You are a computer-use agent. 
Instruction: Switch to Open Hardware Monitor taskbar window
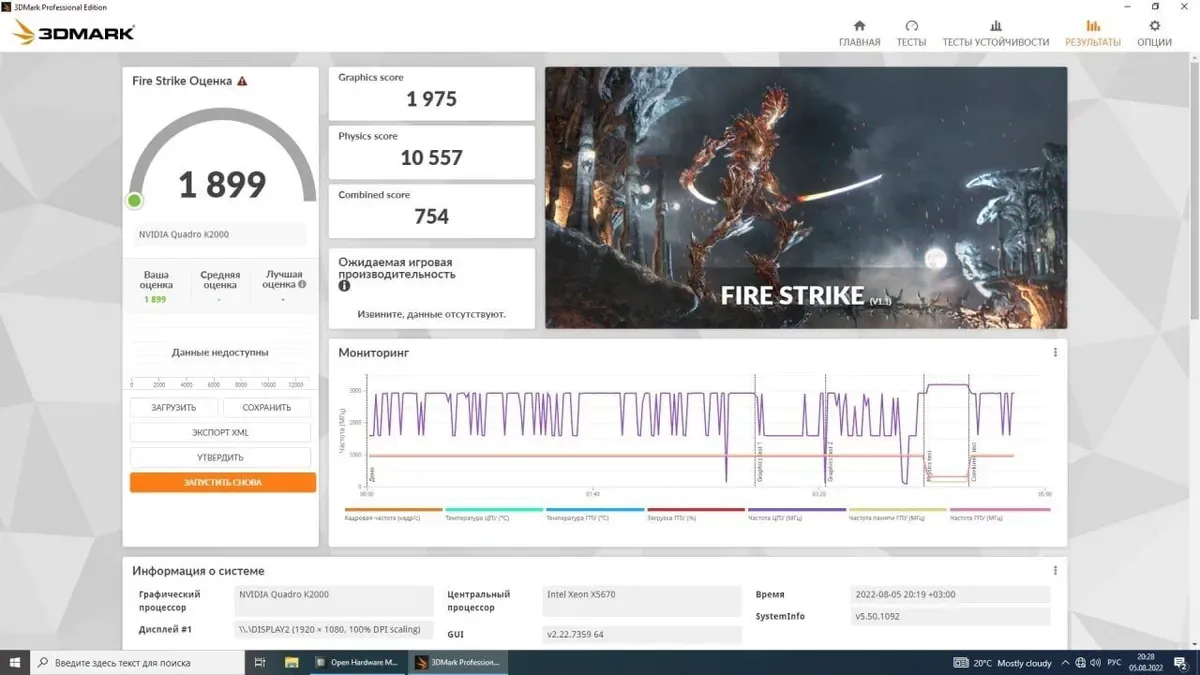point(356,662)
